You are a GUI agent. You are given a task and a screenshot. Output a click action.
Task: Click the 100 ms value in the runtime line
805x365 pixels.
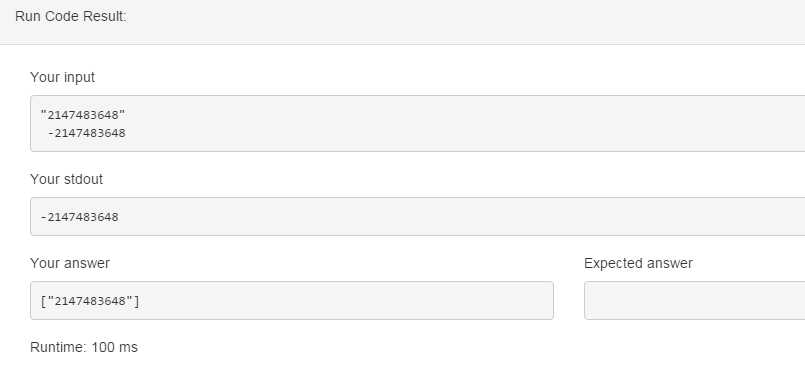tap(114, 348)
